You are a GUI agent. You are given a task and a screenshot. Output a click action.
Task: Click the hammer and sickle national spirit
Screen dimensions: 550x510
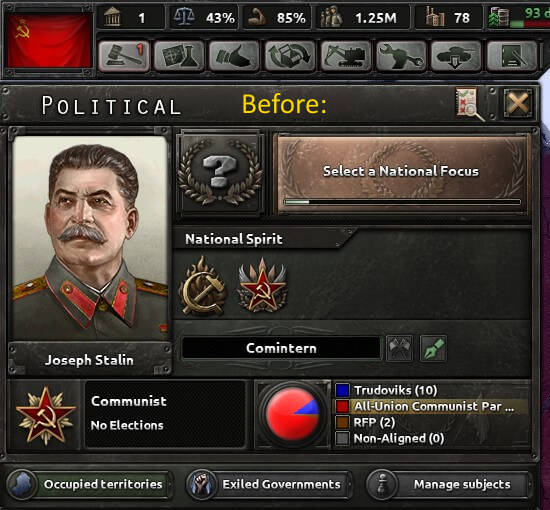tap(203, 287)
